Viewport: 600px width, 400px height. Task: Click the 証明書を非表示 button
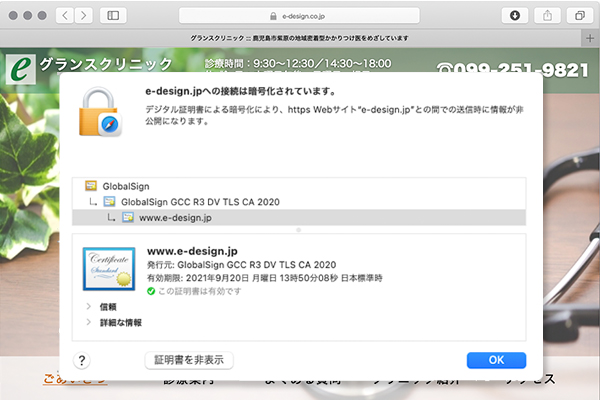(189, 360)
